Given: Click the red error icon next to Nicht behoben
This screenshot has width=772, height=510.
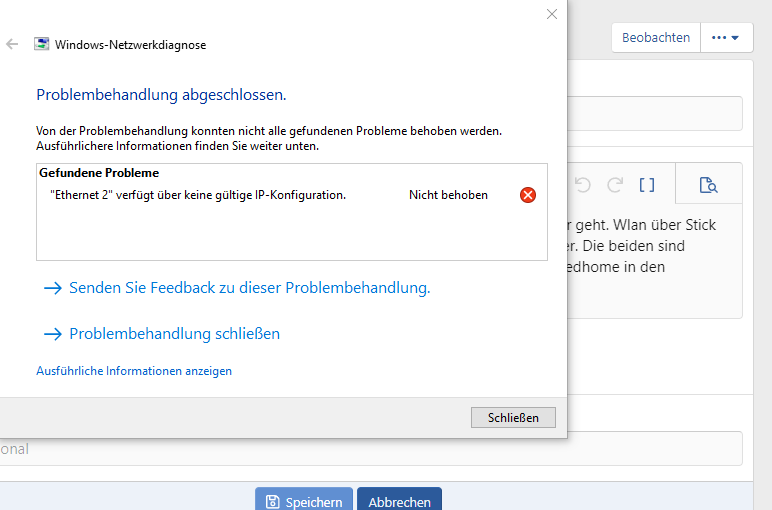Looking at the screenshot, I should 528,195.
